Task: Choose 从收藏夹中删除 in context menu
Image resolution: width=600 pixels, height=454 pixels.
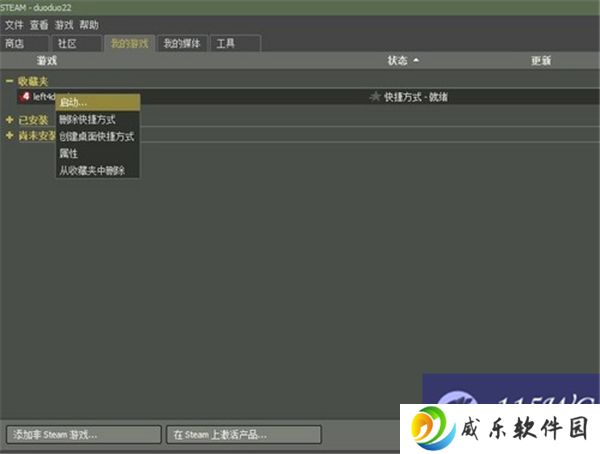Action: (98, 170)
